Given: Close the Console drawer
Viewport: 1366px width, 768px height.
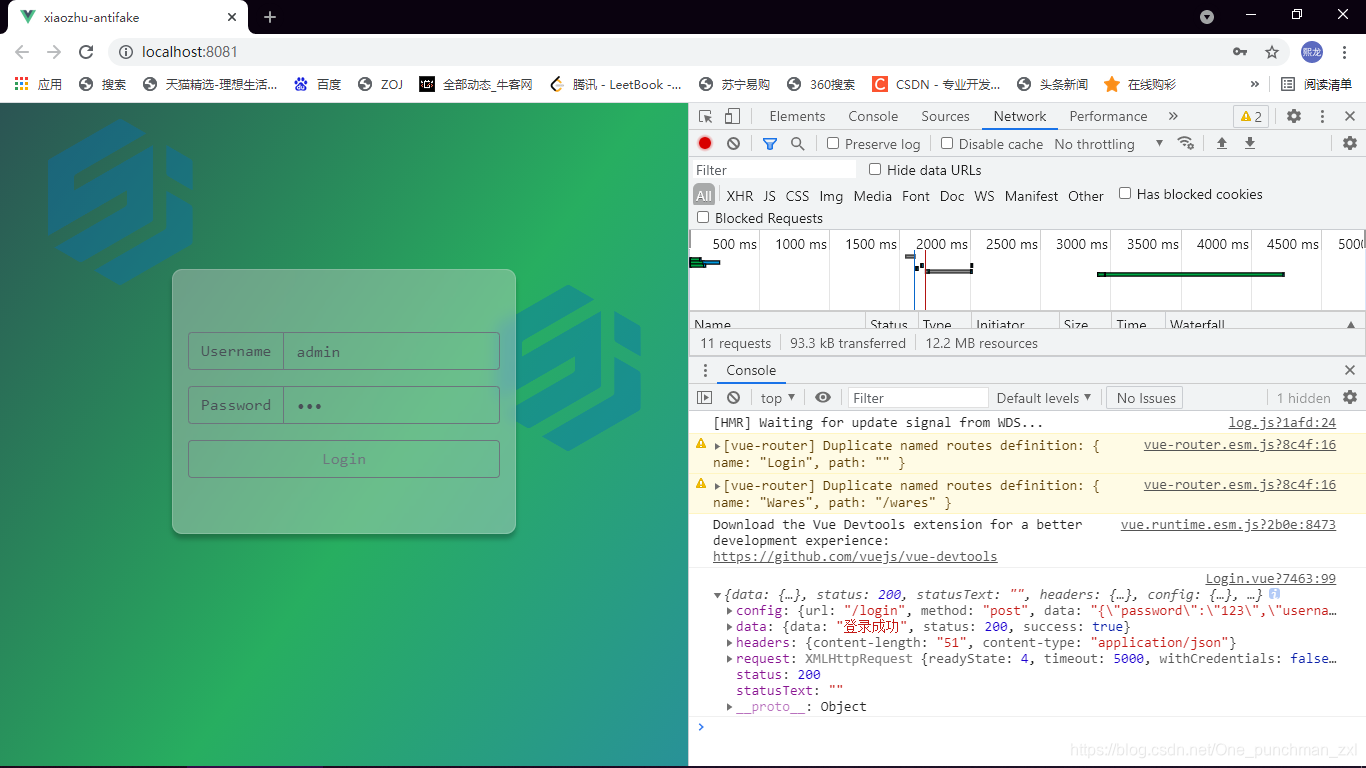Looking at the screenshot, I should [1350, 370].
